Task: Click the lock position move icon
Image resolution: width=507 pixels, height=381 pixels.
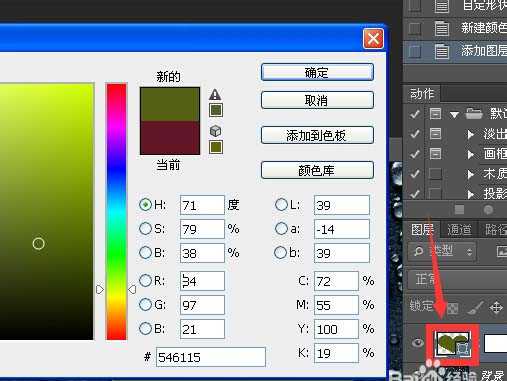Action: pos(496,307)
